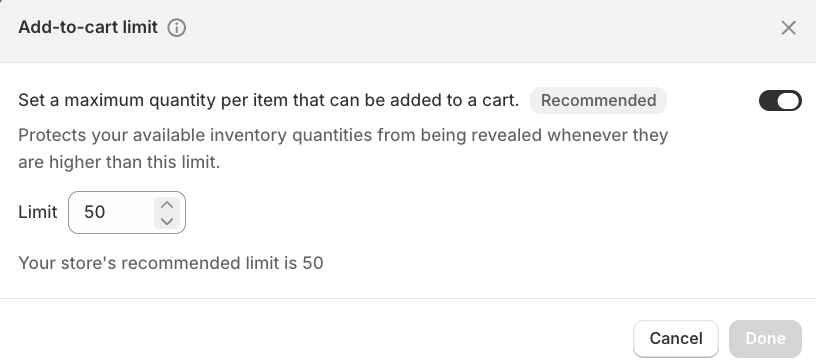The width and height of the screenshot is (816, 364).
Task: Click inside the Limit number field
Action: coord(126,212)
